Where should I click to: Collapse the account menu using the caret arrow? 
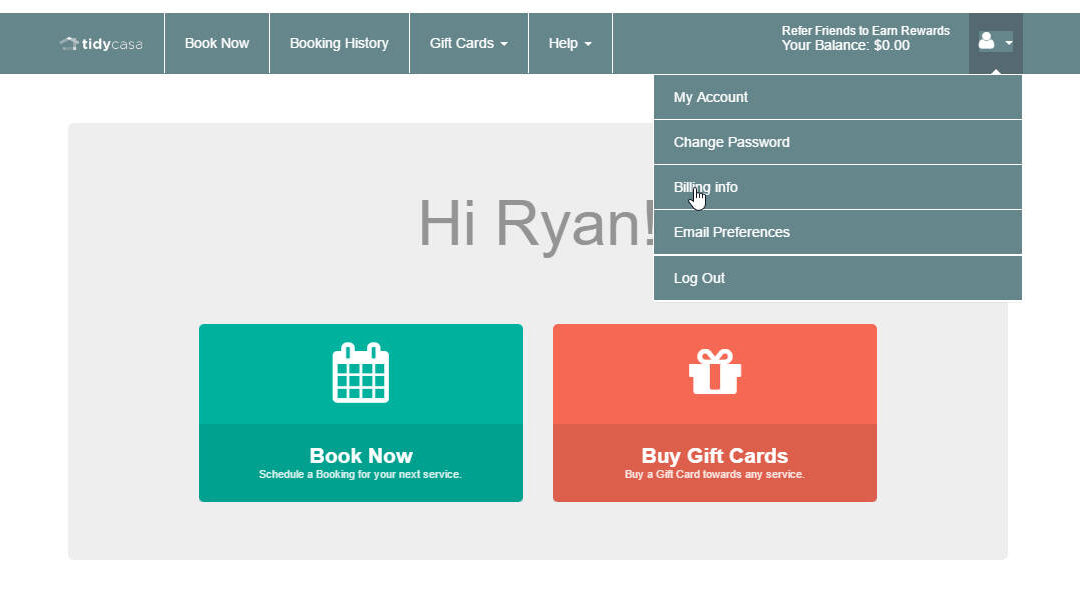(1008, 43)
